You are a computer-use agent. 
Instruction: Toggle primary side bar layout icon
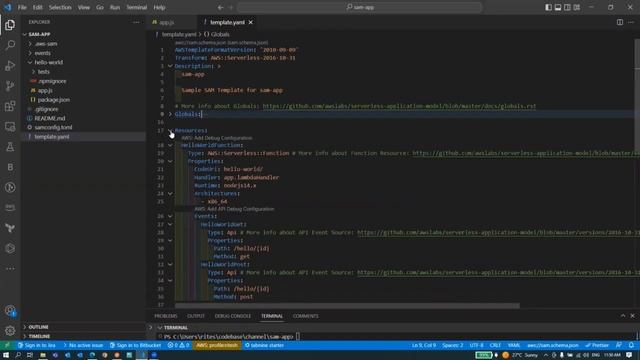click(x=548, y=7)
